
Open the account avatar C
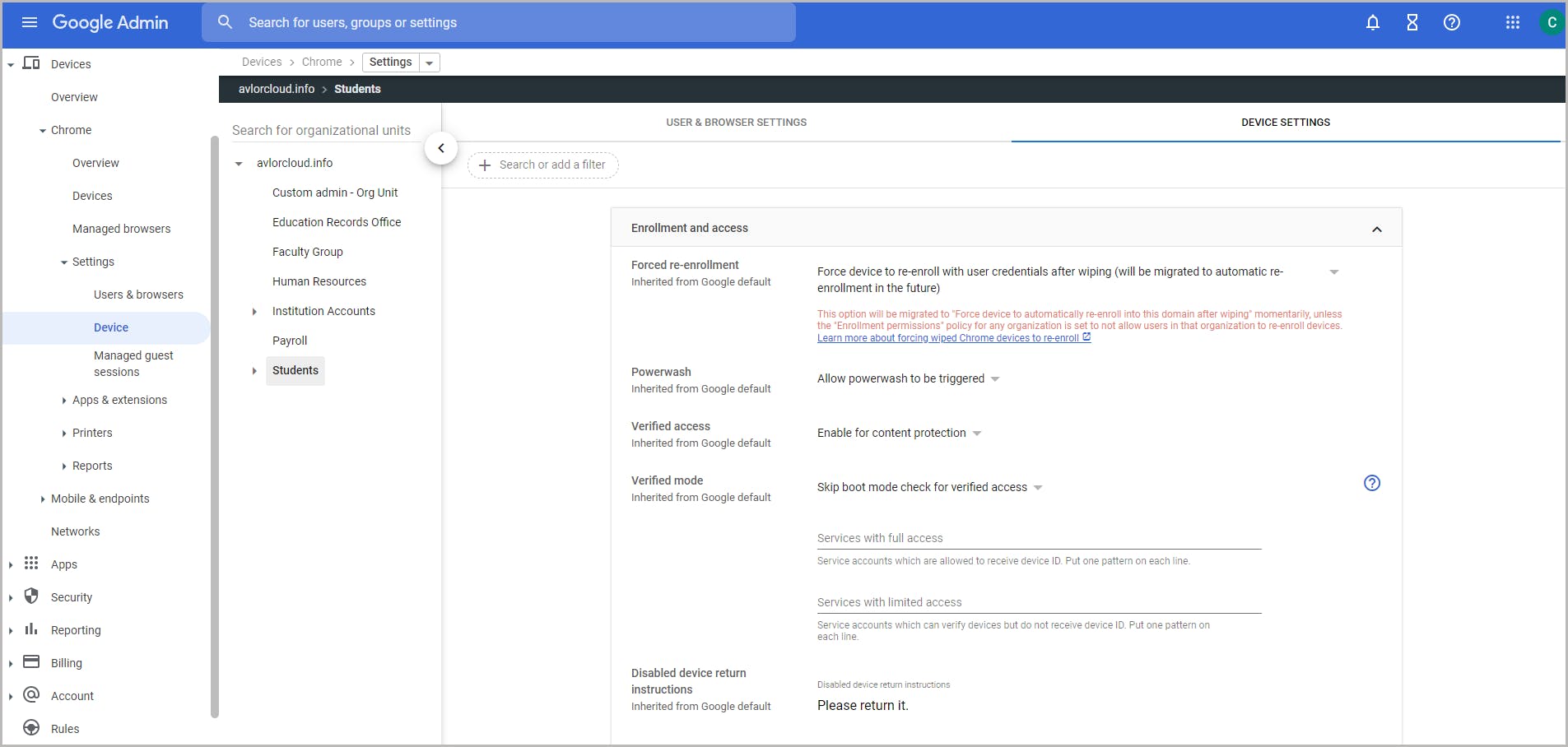pyautogui.click(x=1552, y=22)
